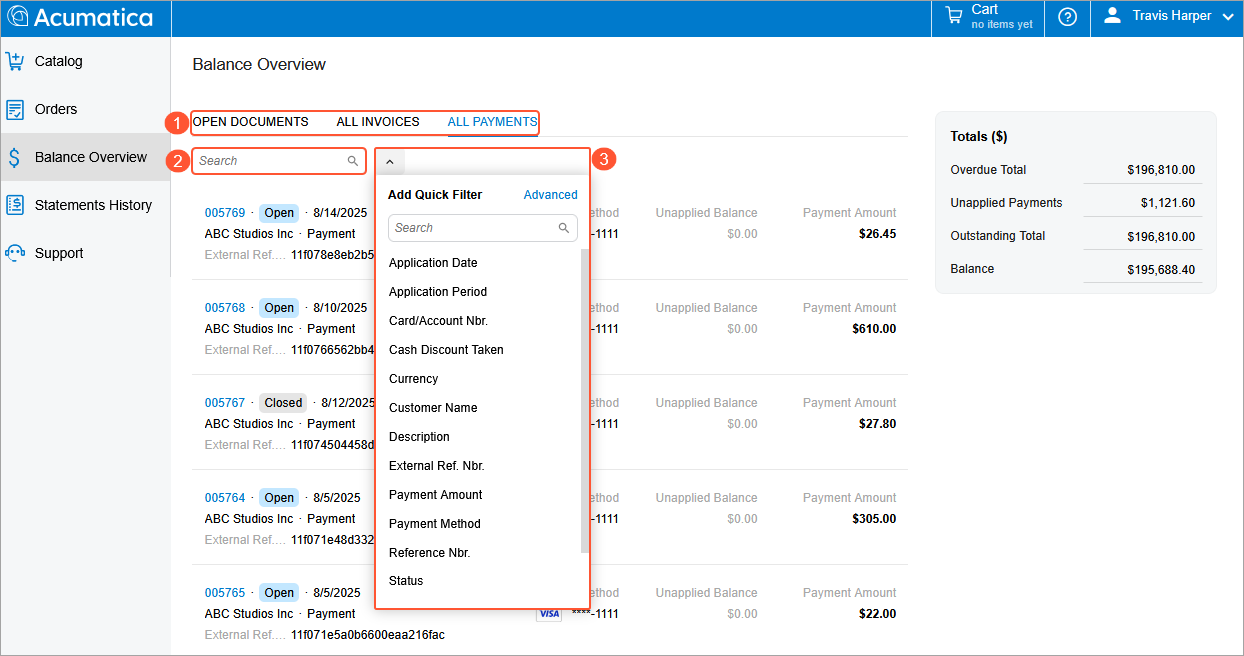Open payment 005767 reference link
Viewport: 1244px width, 656px height.
click(225, 403)
